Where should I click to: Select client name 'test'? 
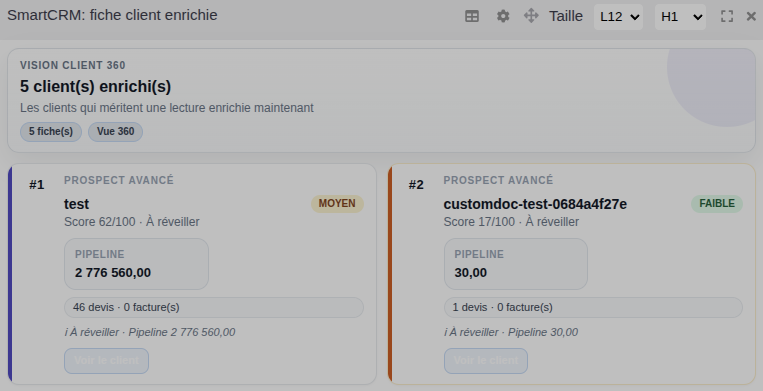[x=76, y=204]
